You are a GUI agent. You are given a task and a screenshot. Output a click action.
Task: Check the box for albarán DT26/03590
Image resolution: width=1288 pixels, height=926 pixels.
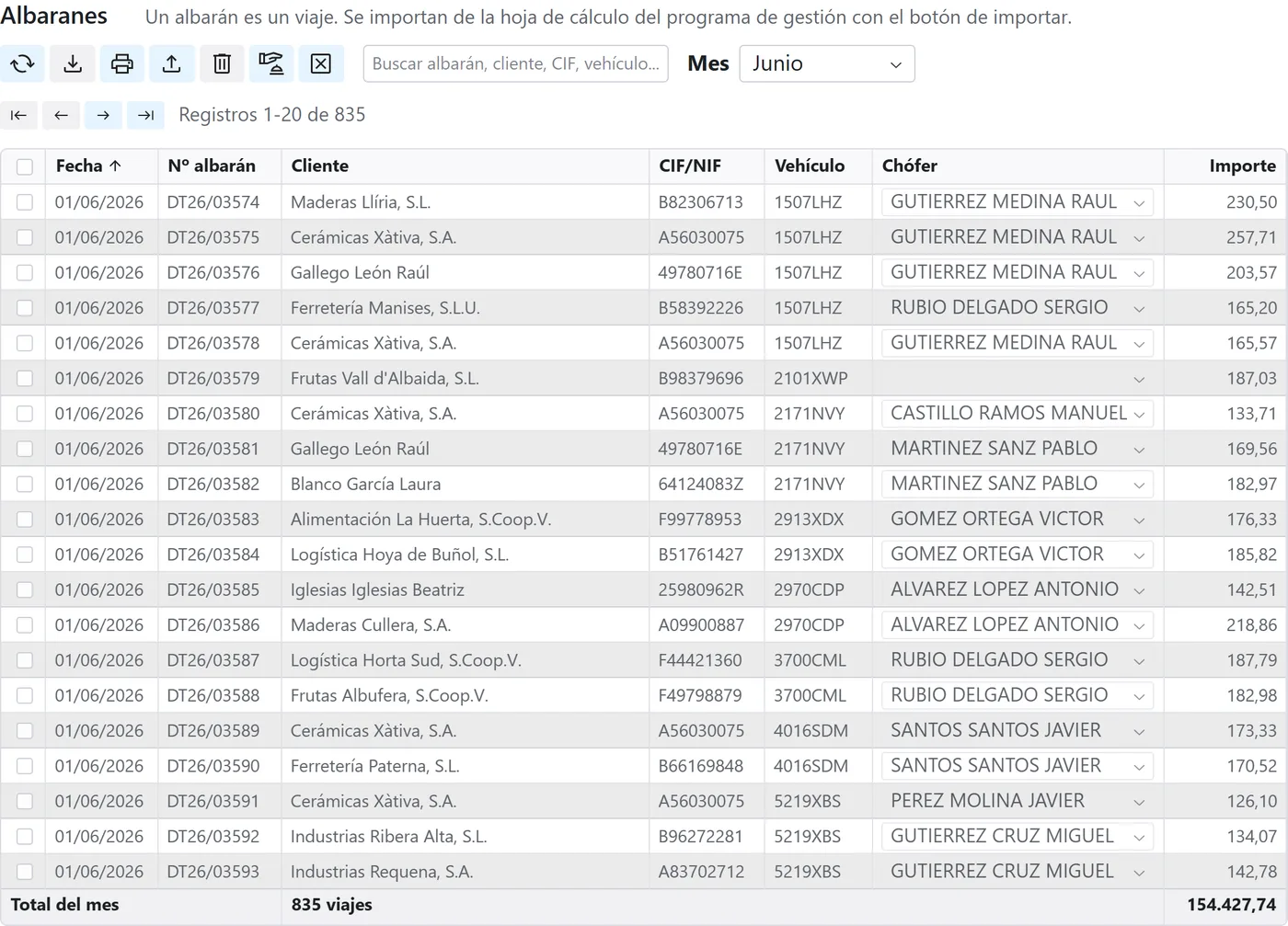25,766
